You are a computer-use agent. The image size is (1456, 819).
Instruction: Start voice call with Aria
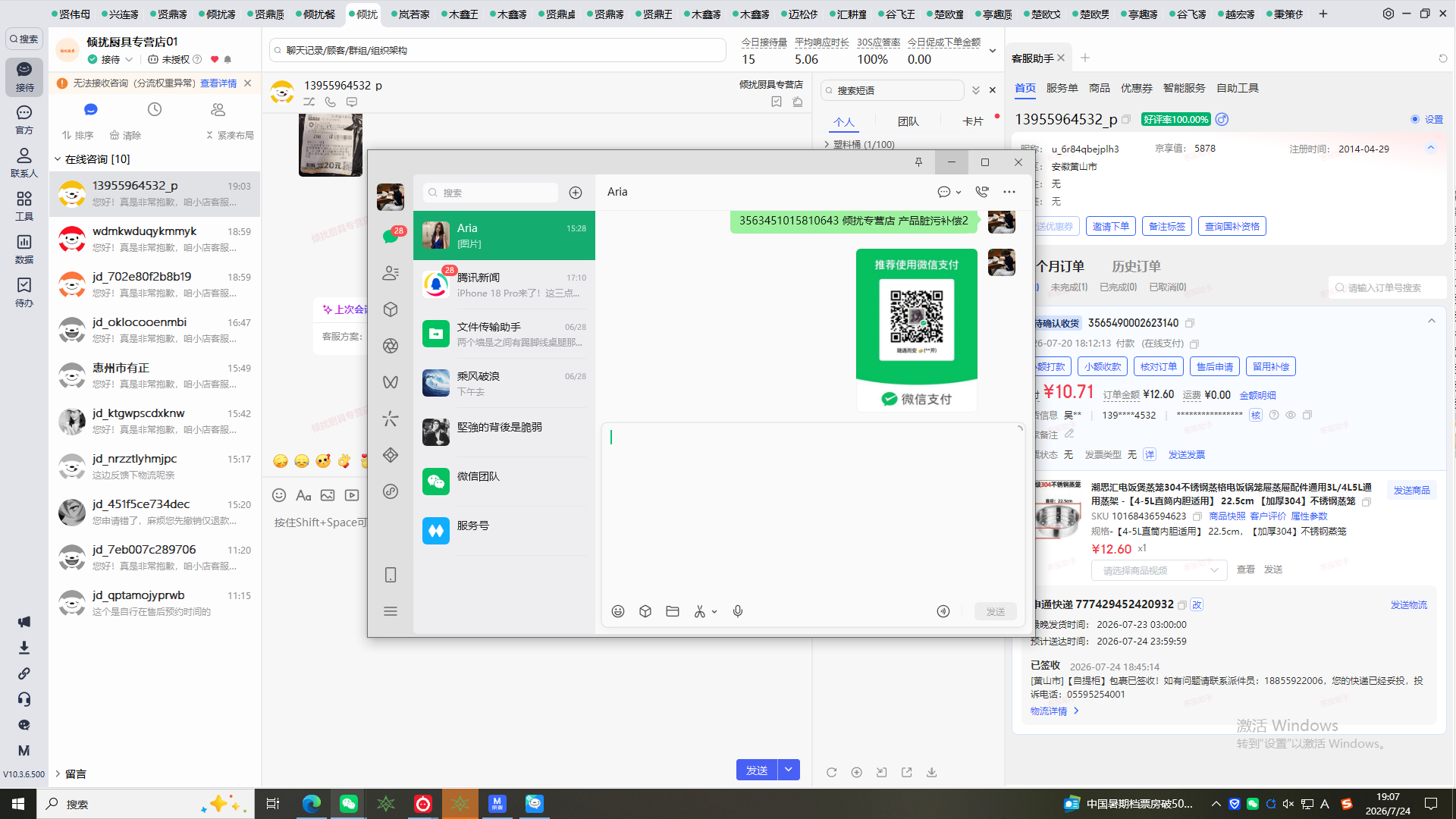[982, 192]
